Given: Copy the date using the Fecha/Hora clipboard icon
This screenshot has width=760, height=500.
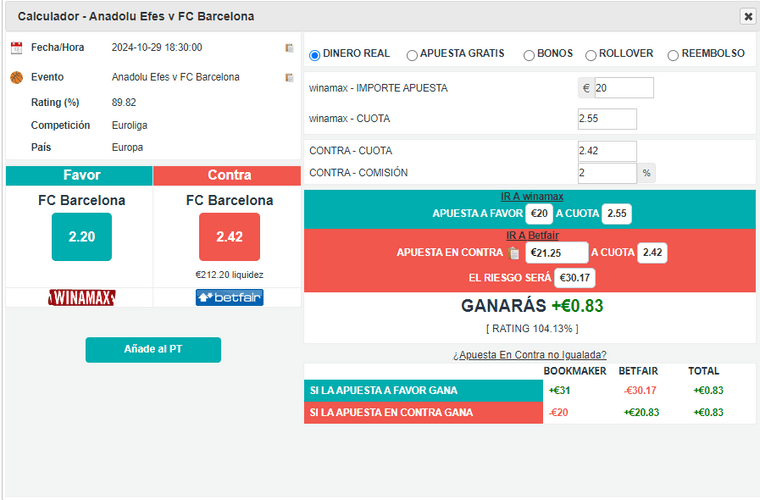Looking at the screenshot, I should tap(289, 47).
